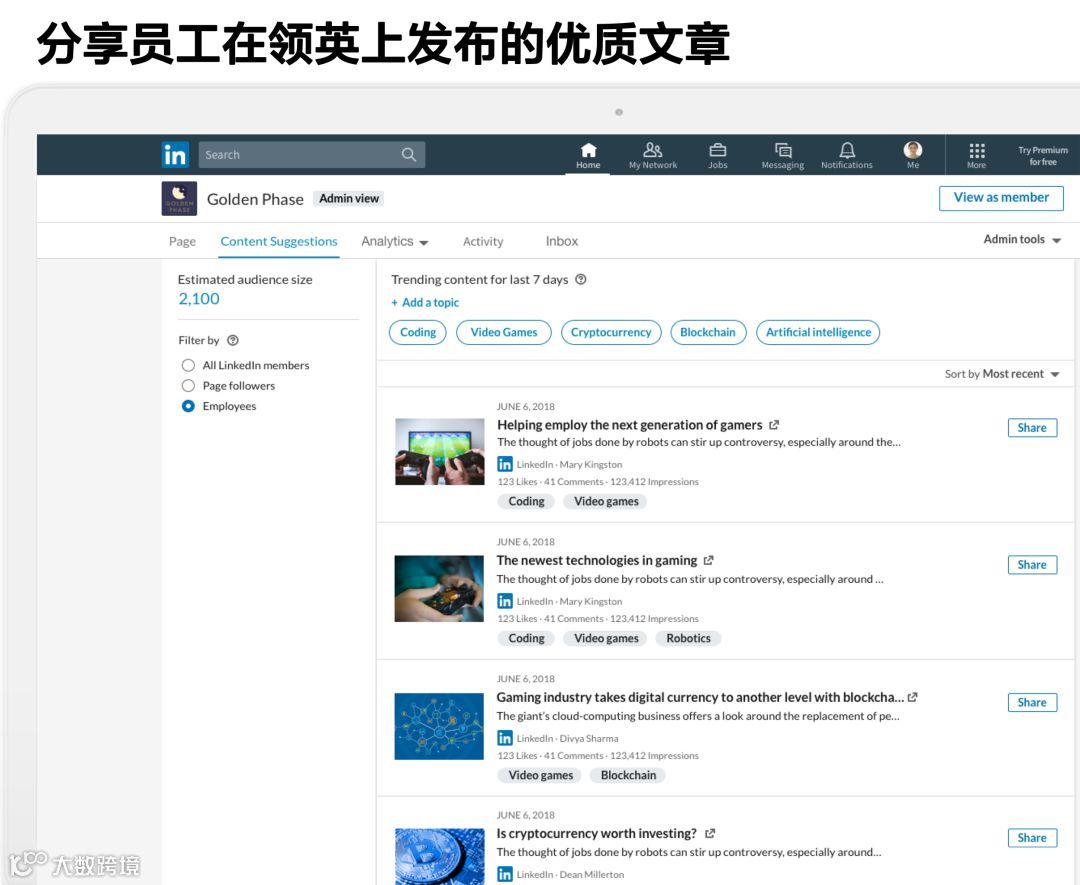
Task: Click LinkedIn source icon by Divya Sharma
Action: click(x=505, y=738)
